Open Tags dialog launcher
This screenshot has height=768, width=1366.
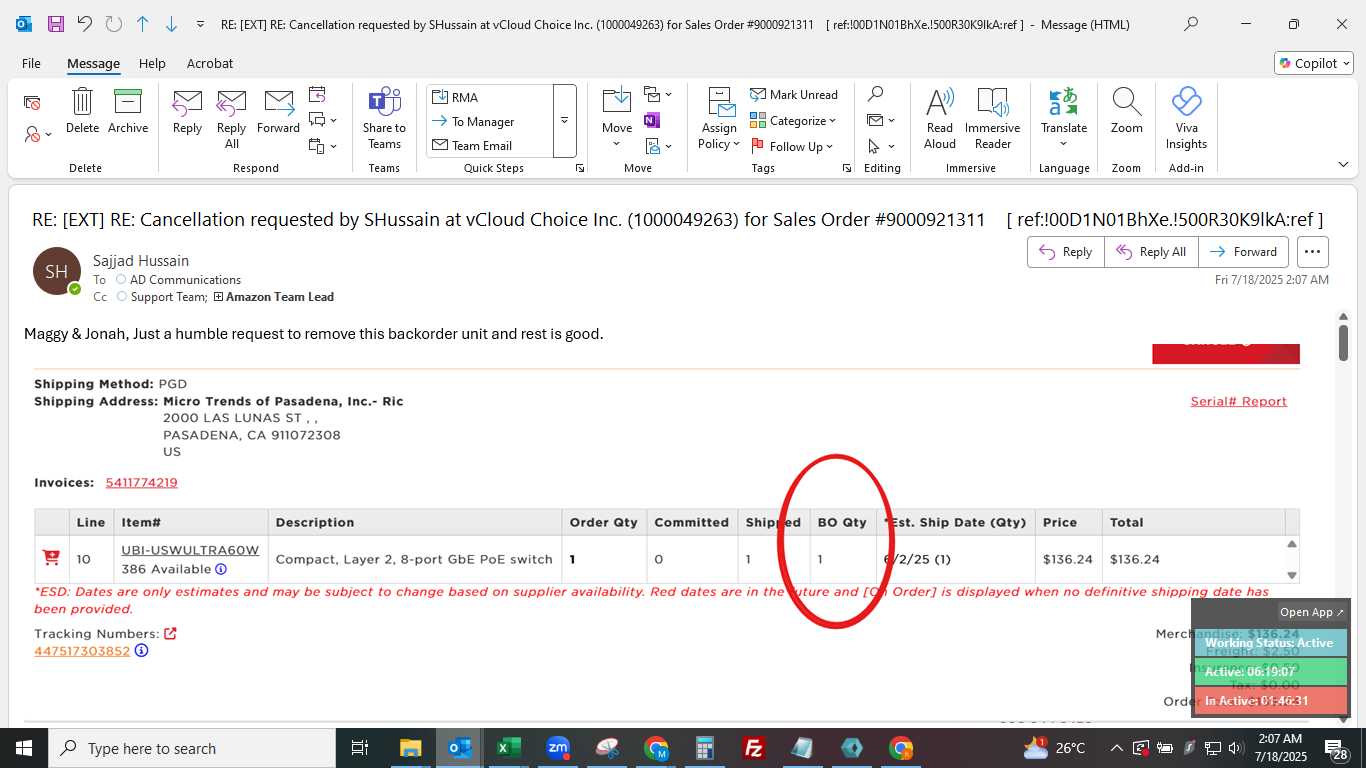846,168
